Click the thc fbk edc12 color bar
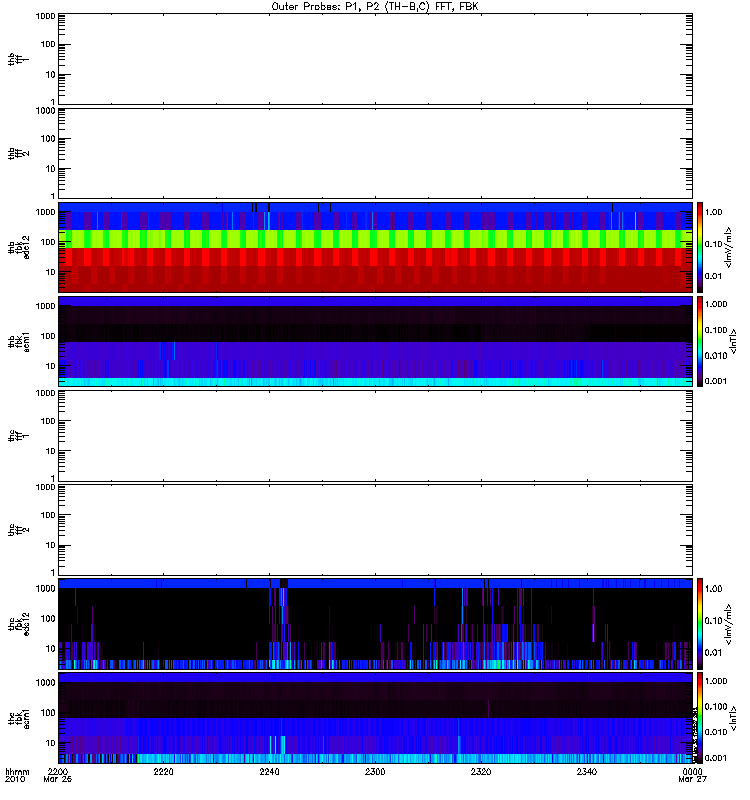 tap(700, 623)
